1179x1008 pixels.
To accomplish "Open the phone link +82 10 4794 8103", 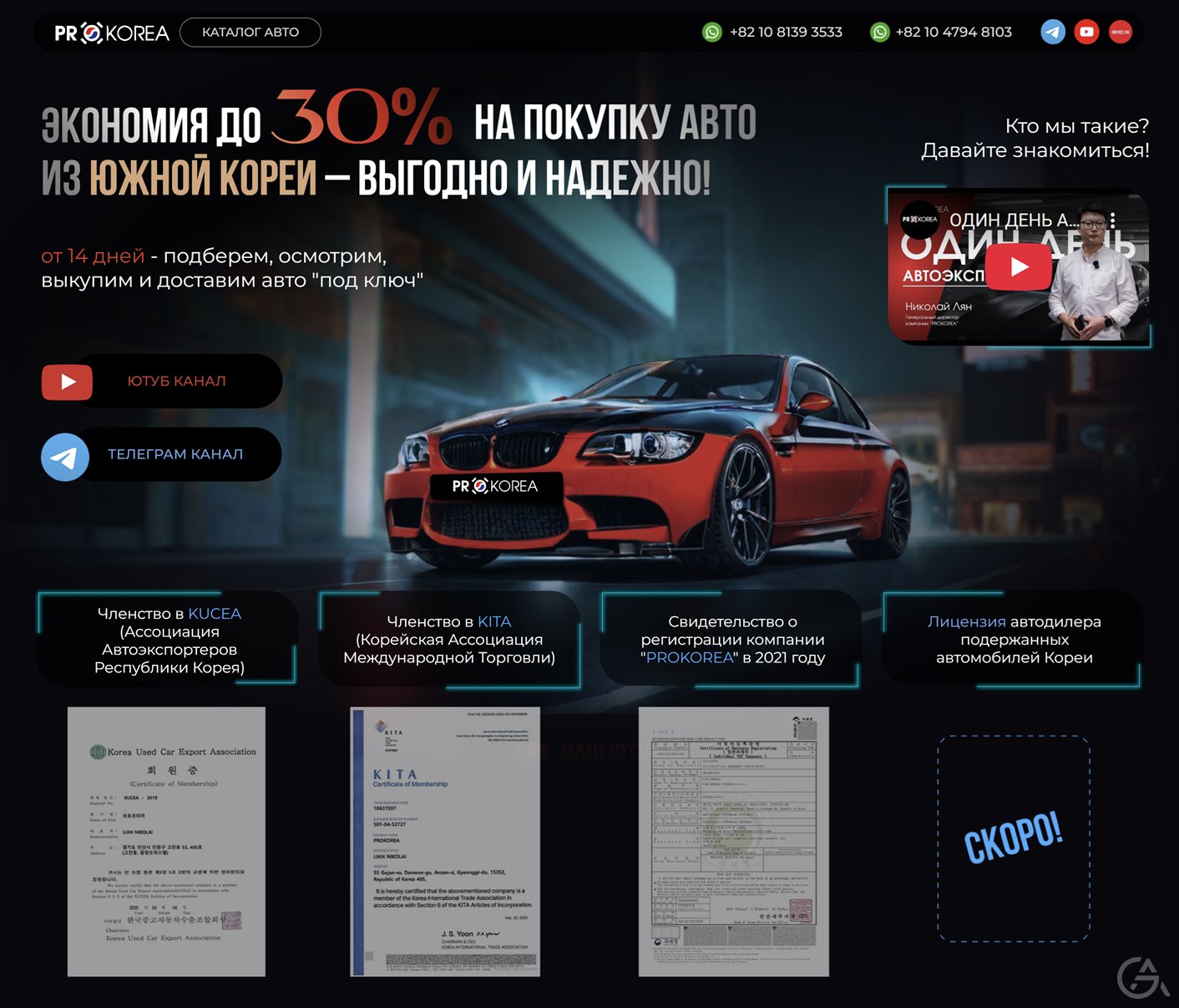I will [x=954, y=33].
